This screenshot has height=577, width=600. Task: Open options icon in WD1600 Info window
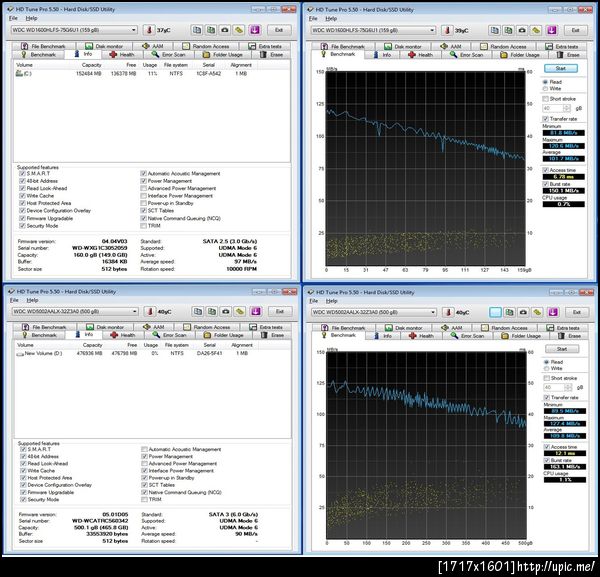coord(239,30)
